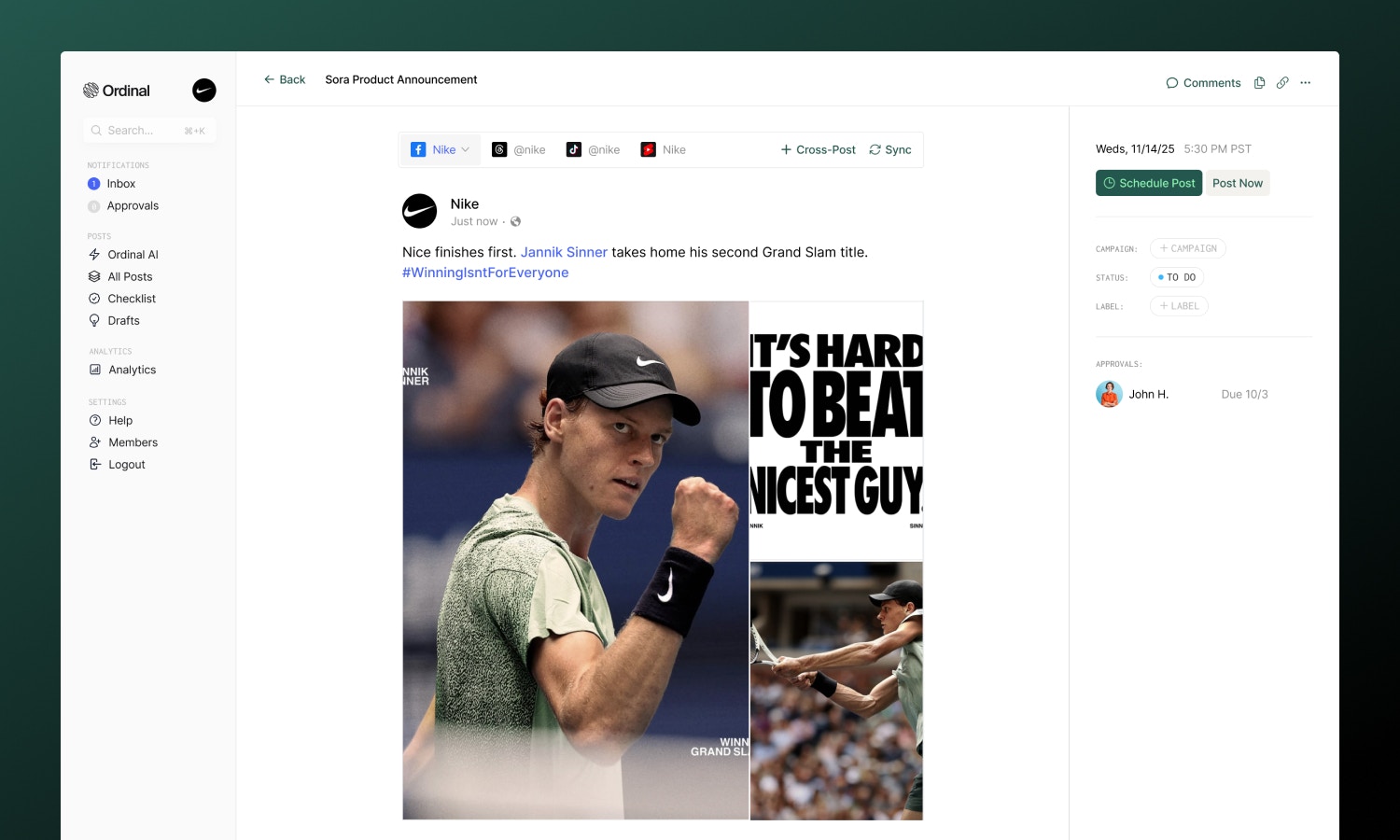This screenshot has height=840, width=1400.
Task: Click the Nike profile avatar in post
Action: 419,211
